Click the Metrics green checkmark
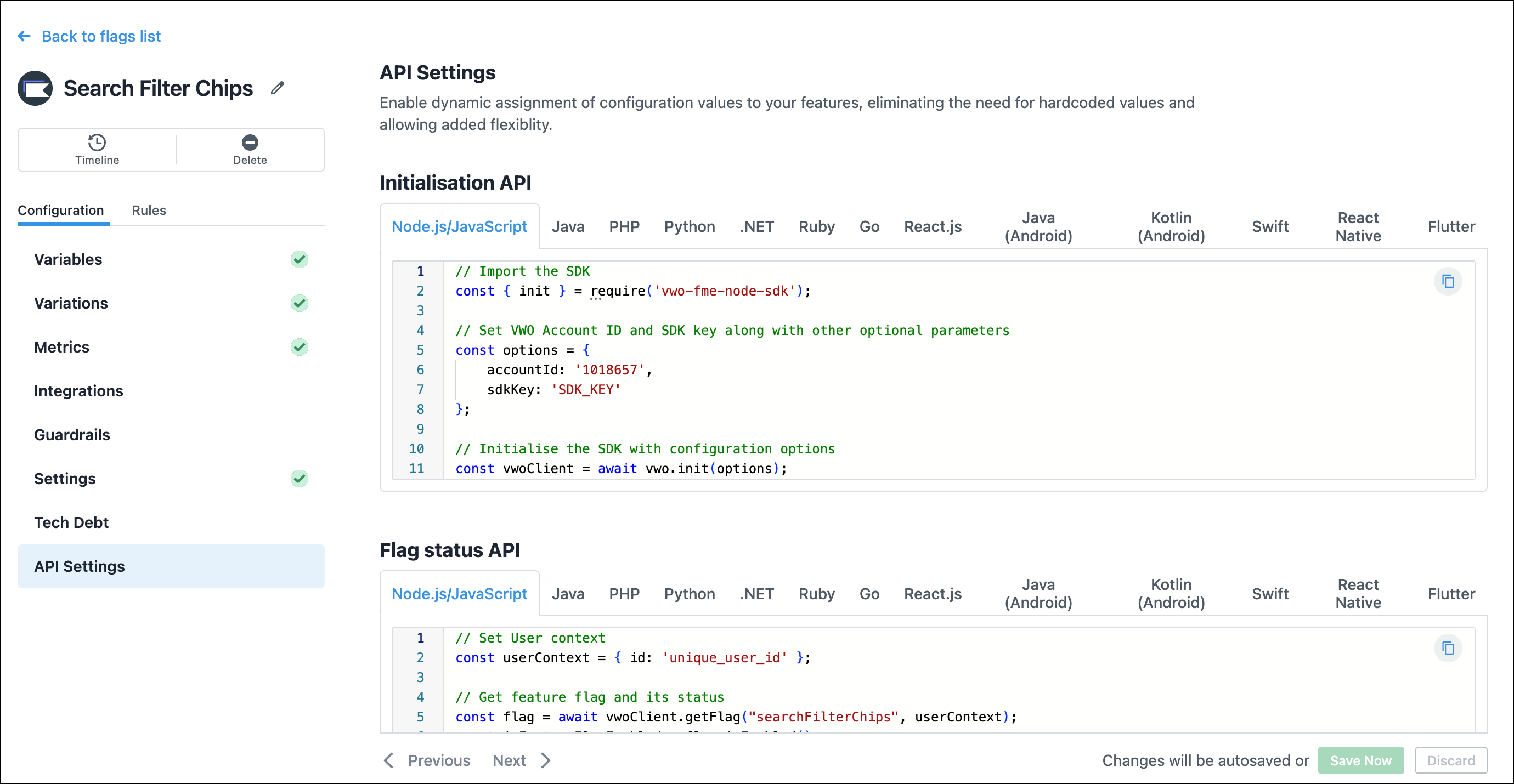The image size is (1514, 784). (299, 347)
